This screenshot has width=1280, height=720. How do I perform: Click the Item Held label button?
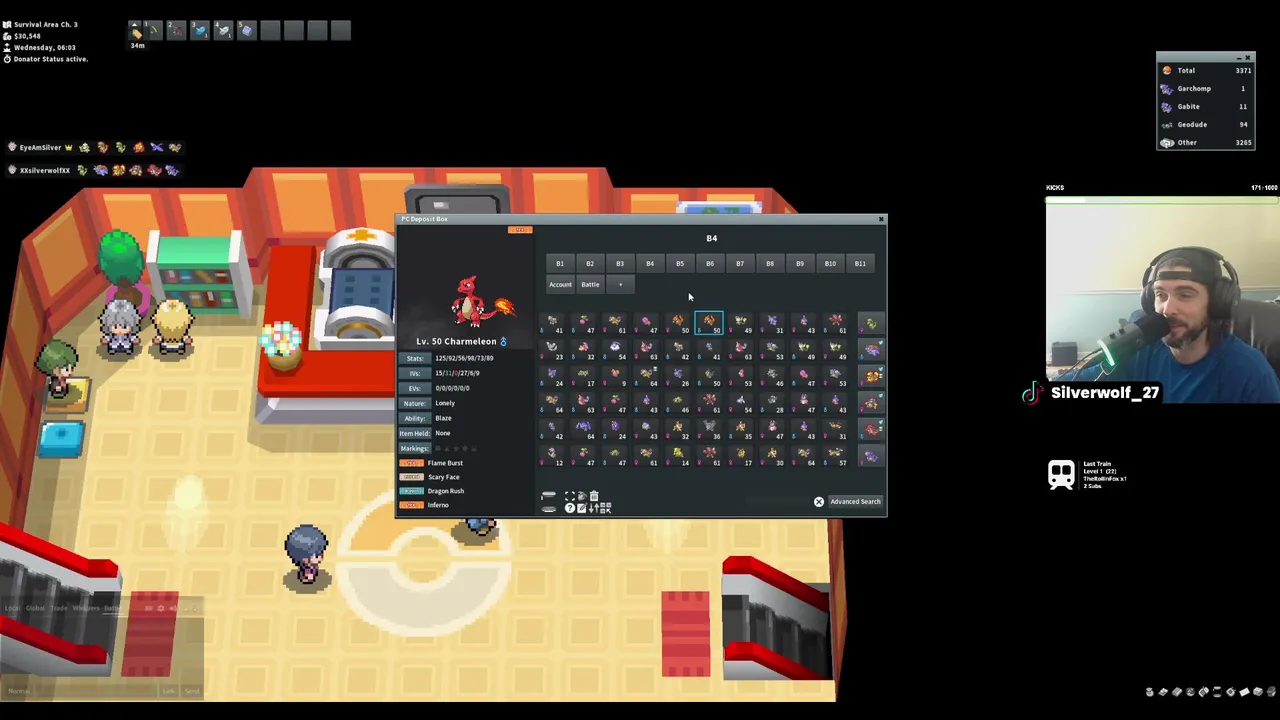click(x=415, y=433)
